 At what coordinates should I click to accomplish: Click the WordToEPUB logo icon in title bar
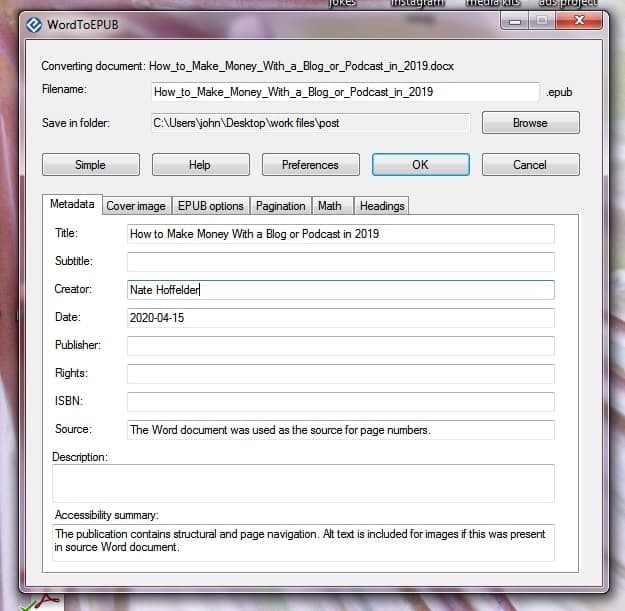click(34, 25)
